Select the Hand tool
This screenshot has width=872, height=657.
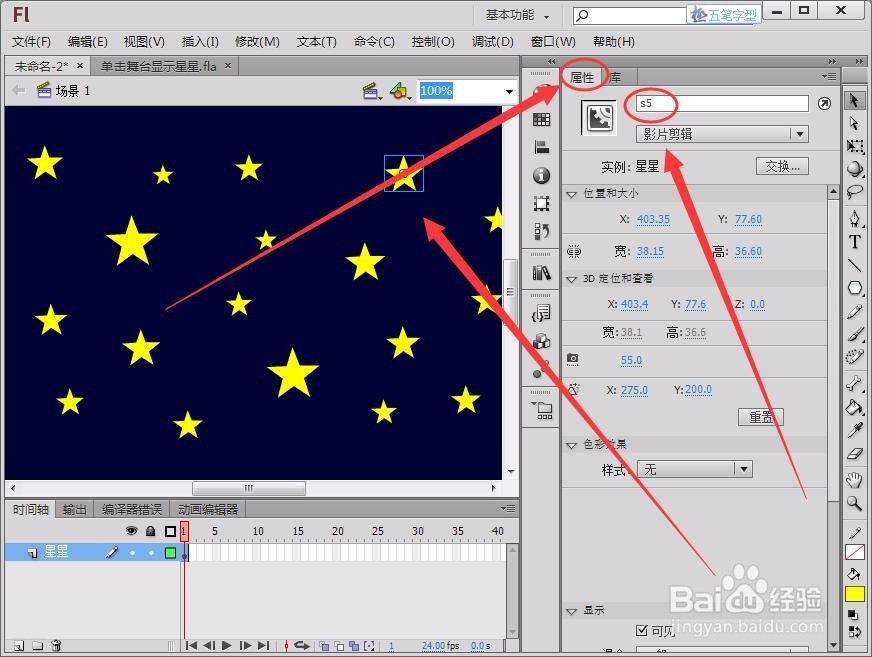(855, 479)
